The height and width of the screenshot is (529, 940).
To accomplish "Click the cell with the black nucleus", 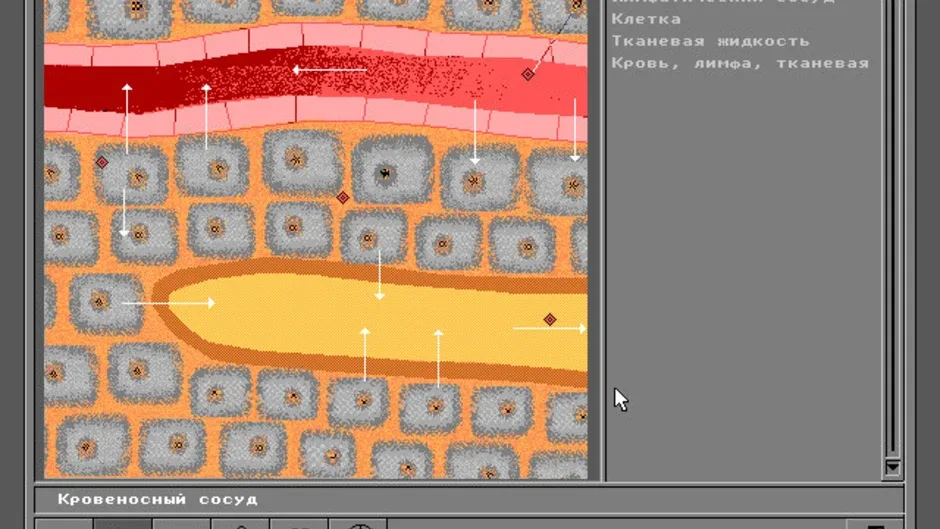I will click(392, 170).
